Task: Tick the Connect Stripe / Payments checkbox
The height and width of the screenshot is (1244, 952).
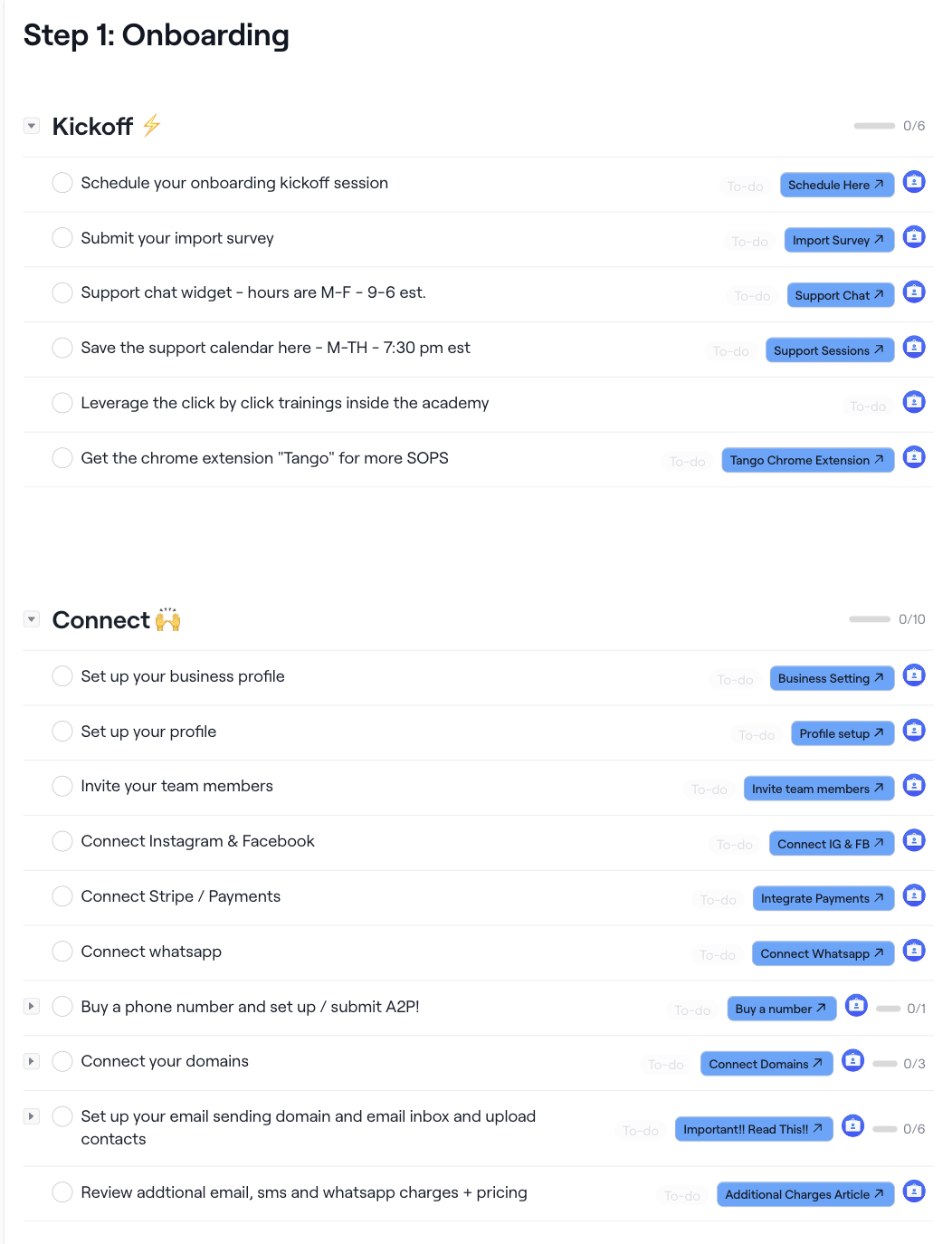Action: 62,896
